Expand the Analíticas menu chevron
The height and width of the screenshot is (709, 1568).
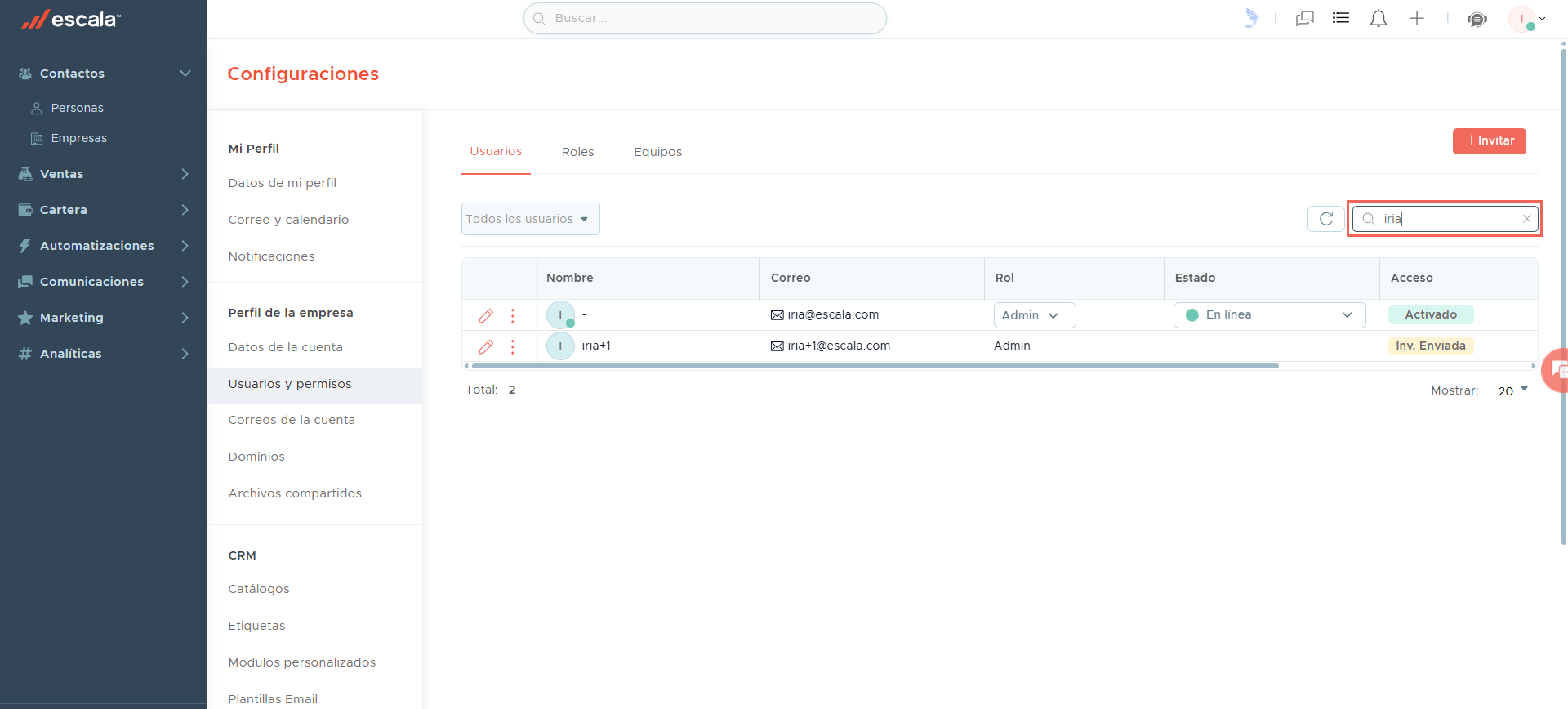click(185, 354)
